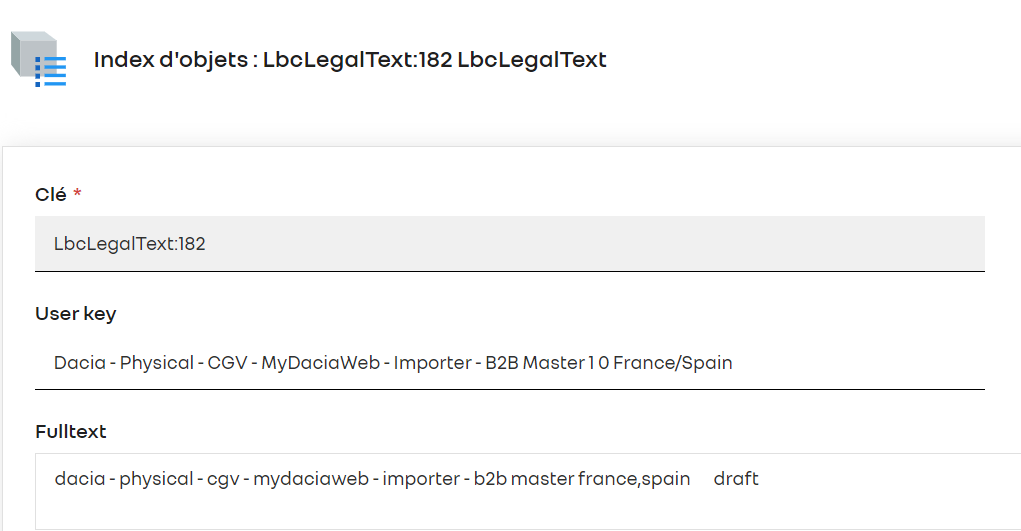Click france,spain in the Fulltext area
The width and height of the screenshot is (1021, 531).
(634, 480)
